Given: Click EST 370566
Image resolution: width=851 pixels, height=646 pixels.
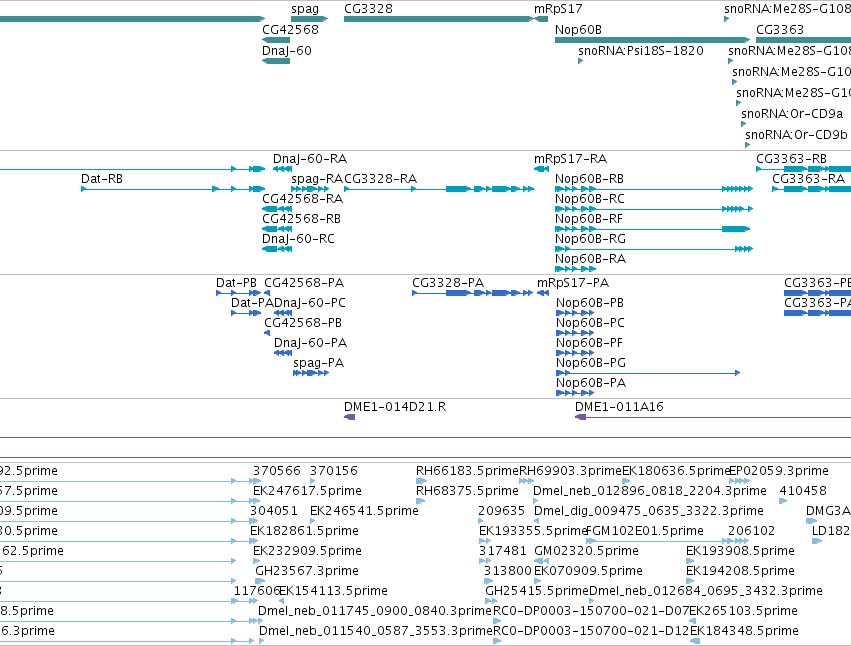Looking at the screenshot, I should (x=276, y=471).
